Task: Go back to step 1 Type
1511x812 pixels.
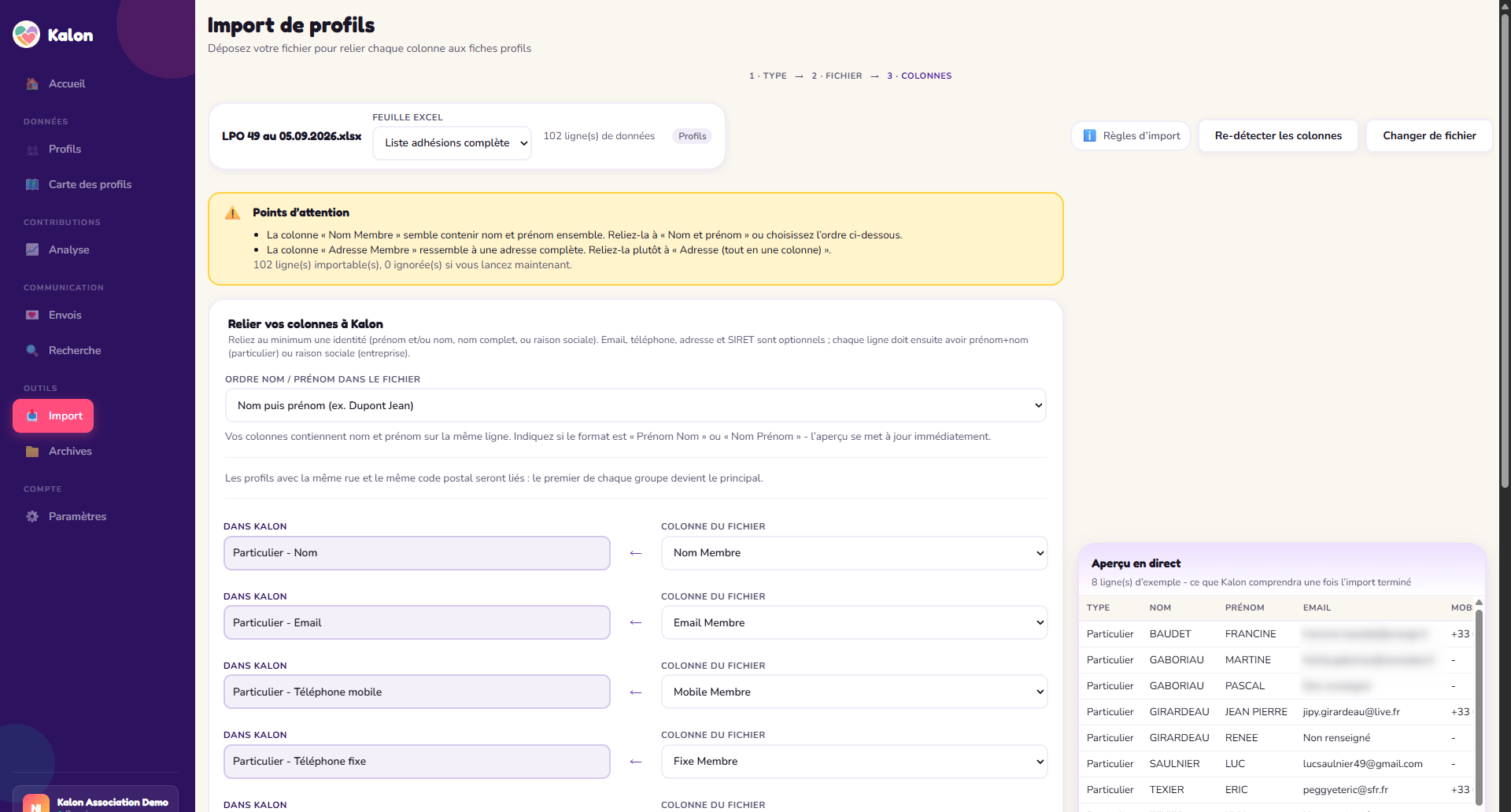Action: (767, 76)
